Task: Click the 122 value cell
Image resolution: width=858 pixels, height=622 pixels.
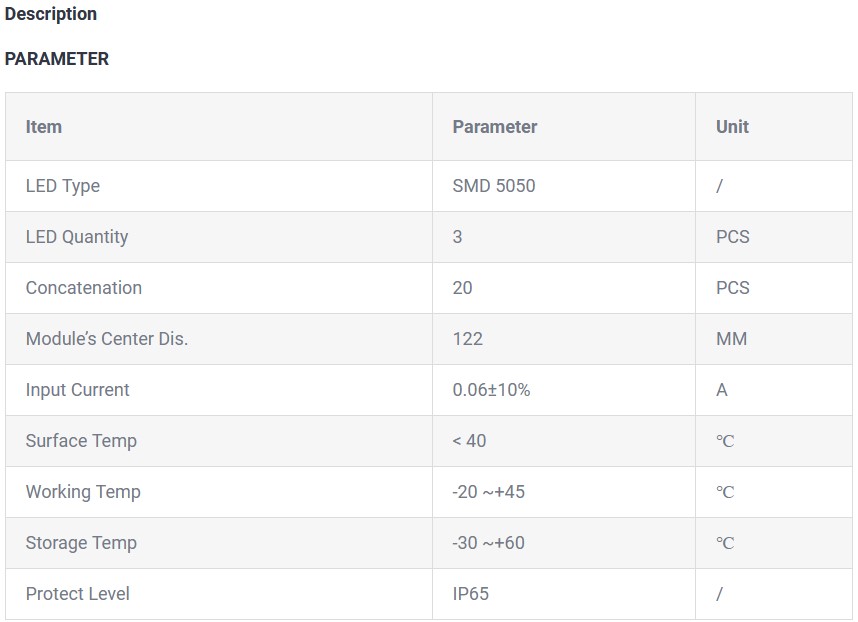Action: (x=468, y=339)
